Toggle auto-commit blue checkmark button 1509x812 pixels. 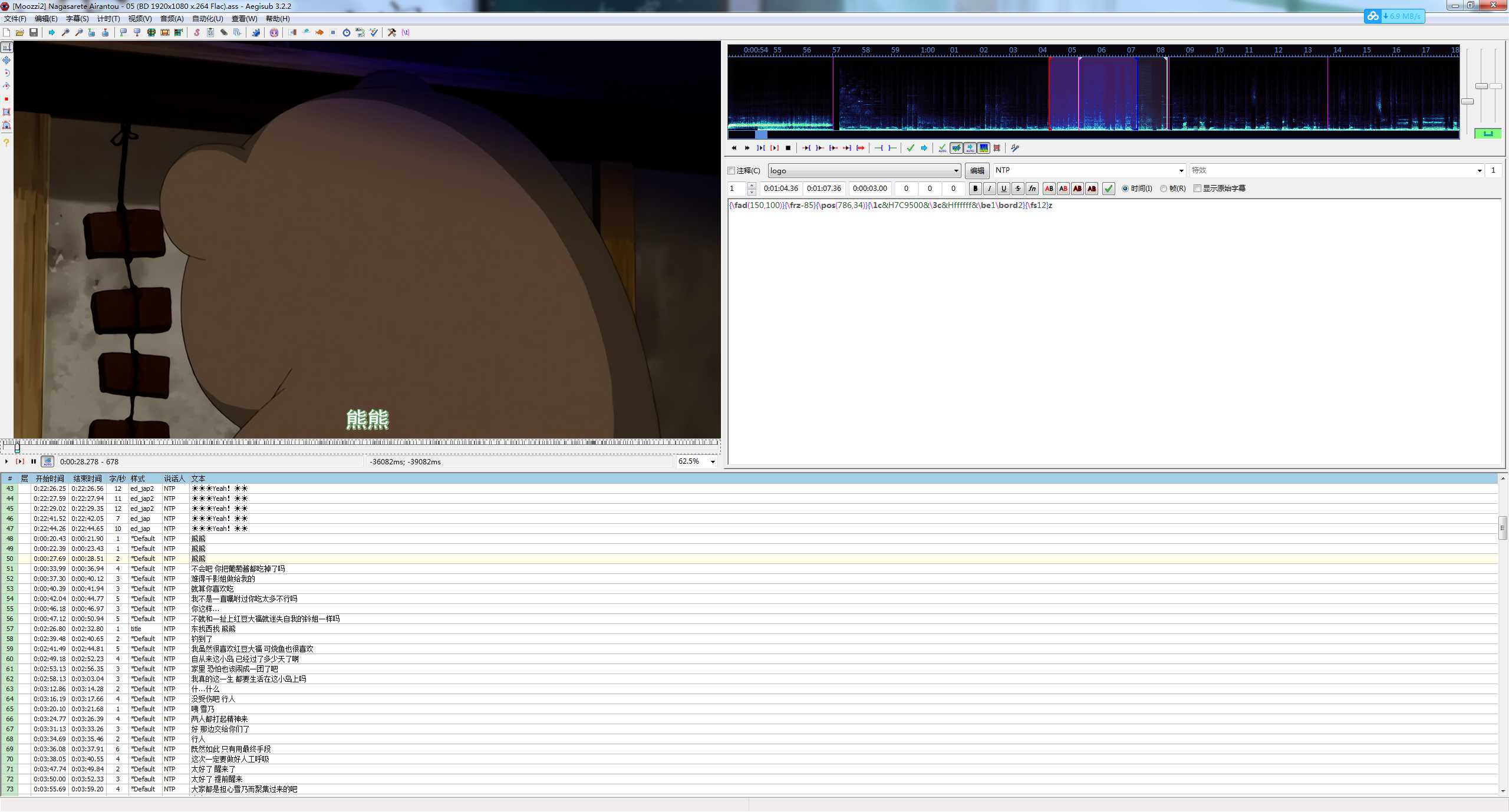[956, 148]
